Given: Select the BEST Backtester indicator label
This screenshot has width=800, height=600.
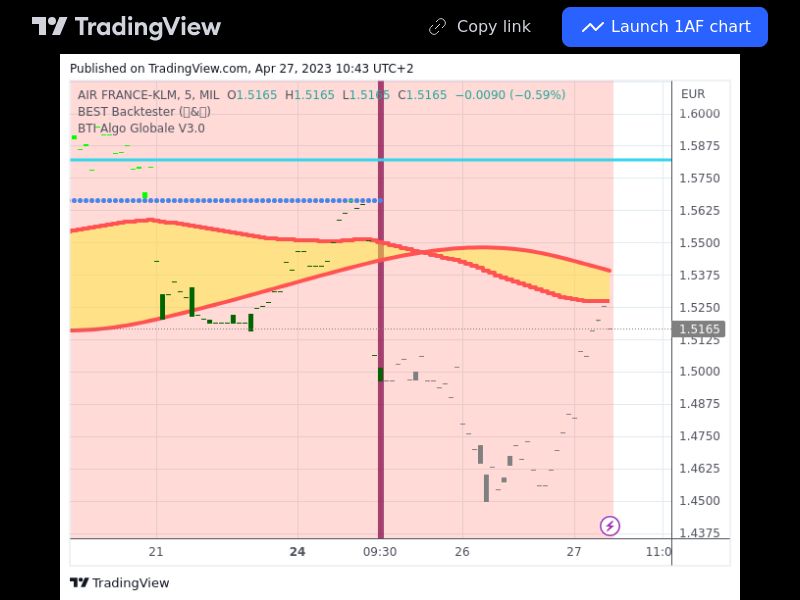Looking at the screenshot, I should tap(144, 112).
